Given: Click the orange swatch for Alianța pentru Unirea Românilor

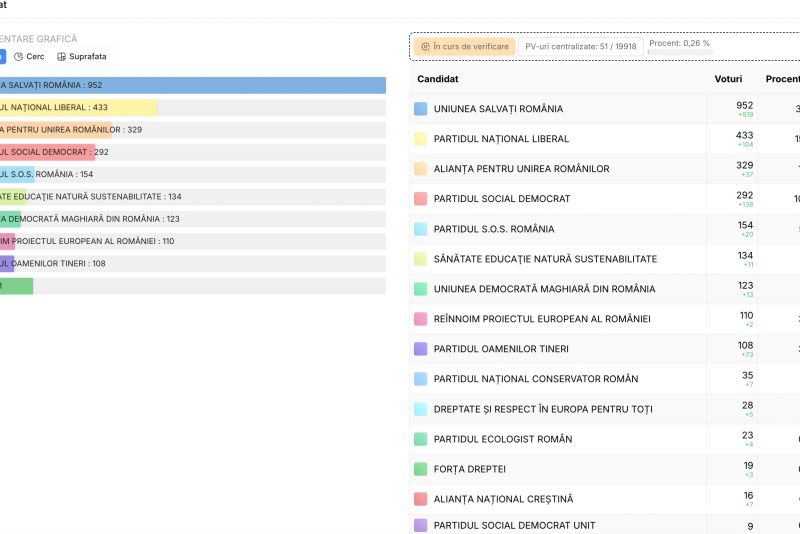Looking at the screenshot, I should (x=421, y=169).
